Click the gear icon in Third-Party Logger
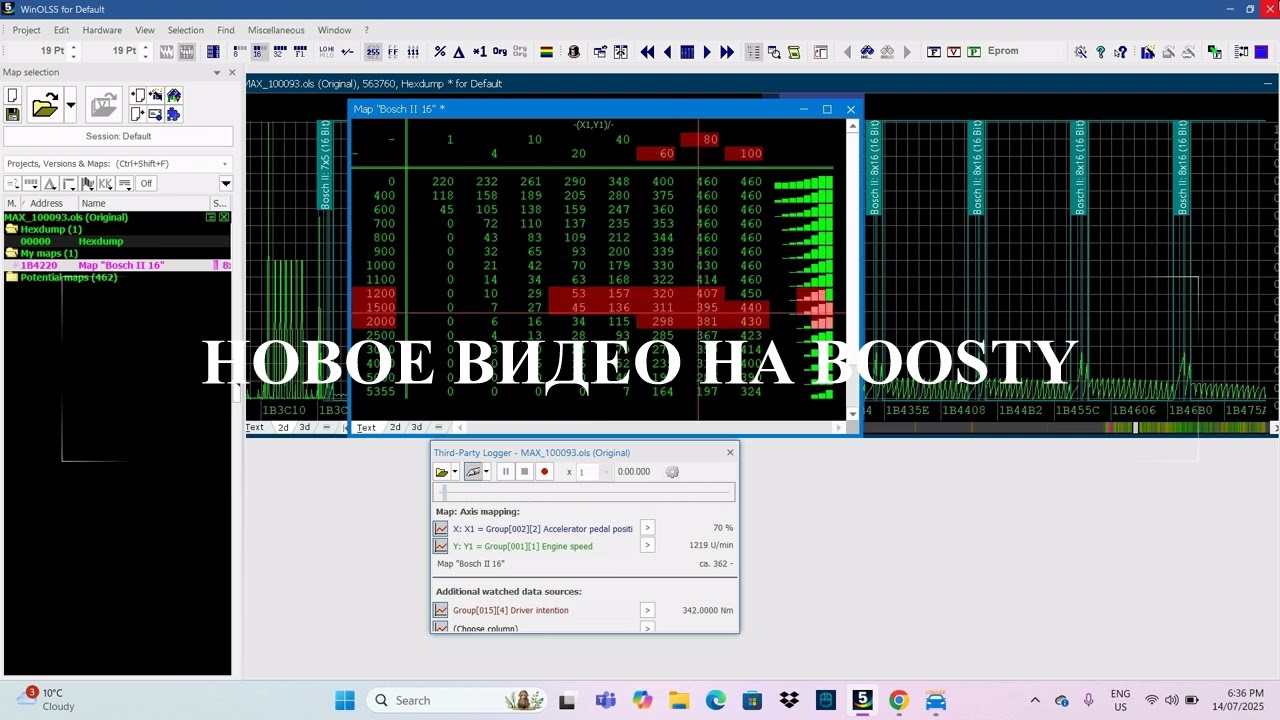The height and width of the screenshot is (720, 1280). [x=672, y=472]
